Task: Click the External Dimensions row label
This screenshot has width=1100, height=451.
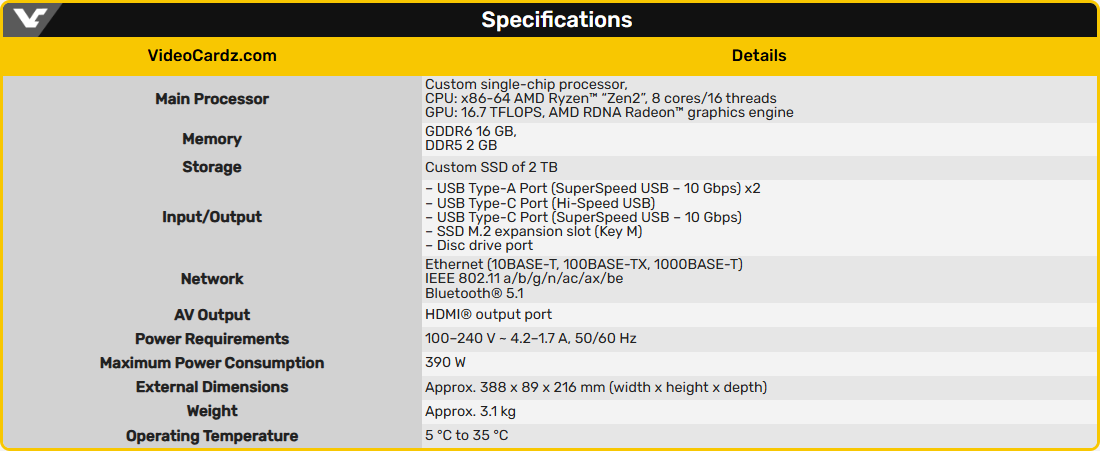Action: (x=212, y=387)
